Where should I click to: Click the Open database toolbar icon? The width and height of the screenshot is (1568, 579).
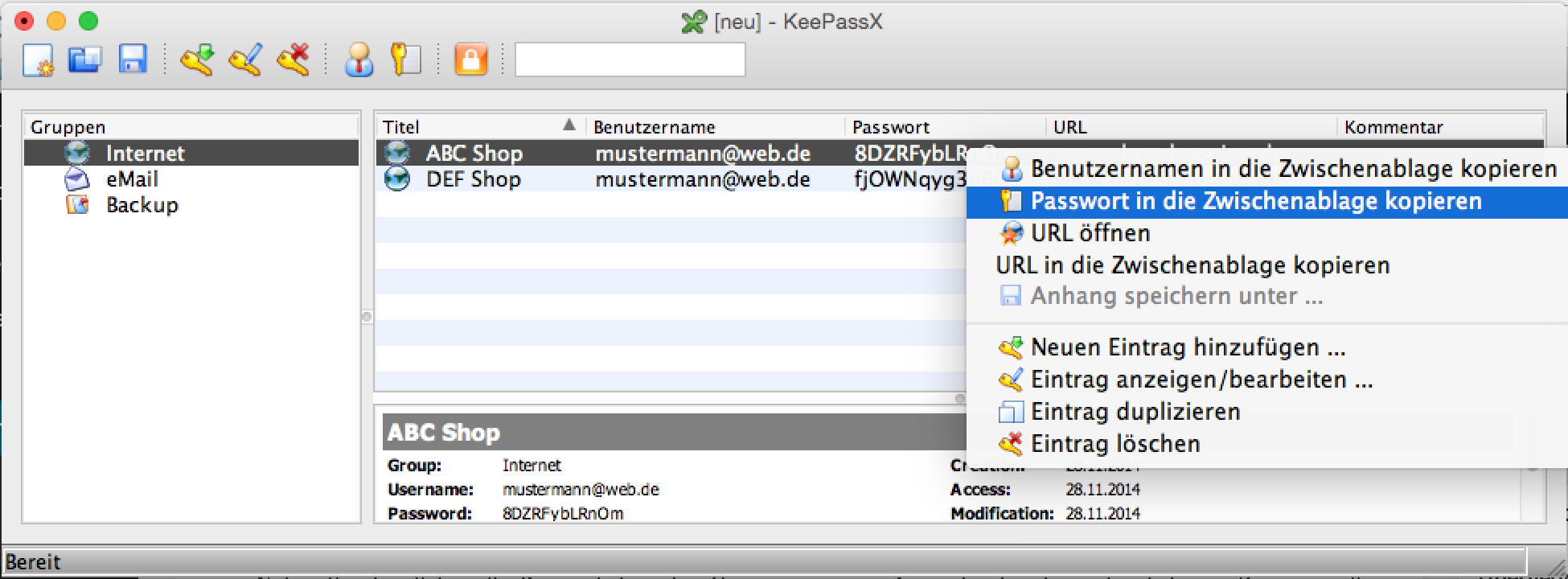tap(84, 60)
